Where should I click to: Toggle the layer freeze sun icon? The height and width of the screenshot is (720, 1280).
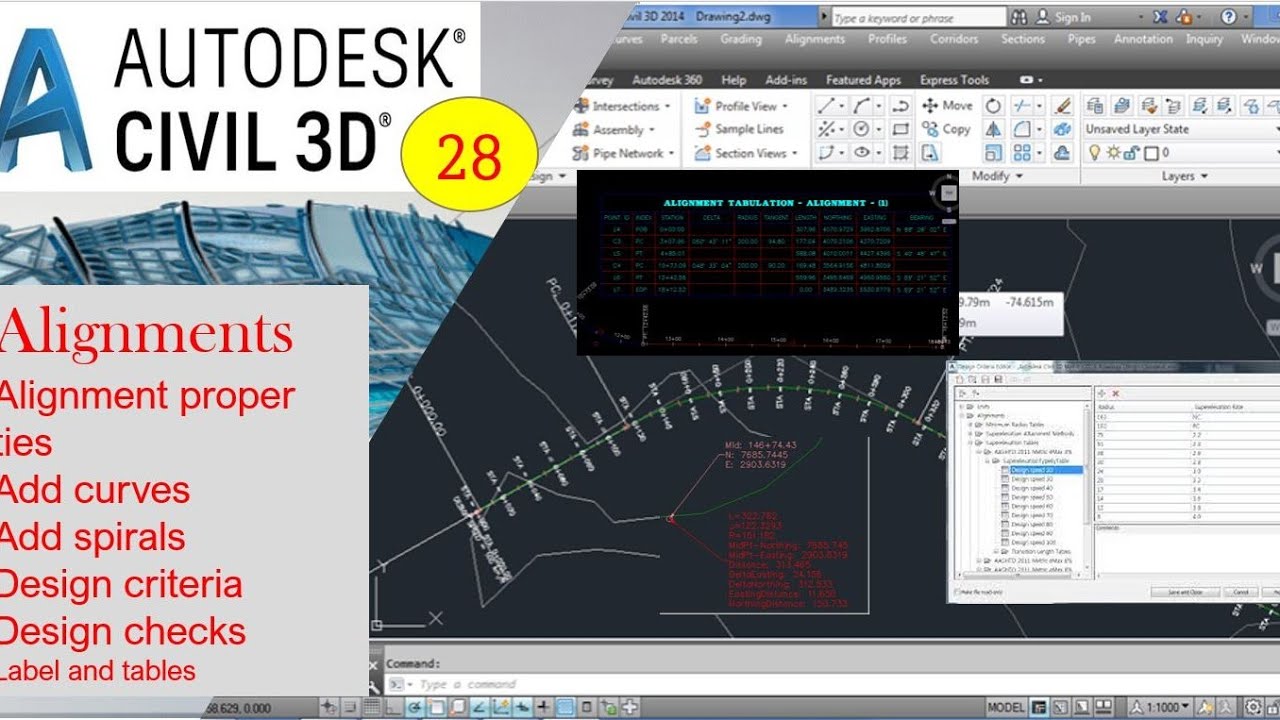pos(1112,153)
